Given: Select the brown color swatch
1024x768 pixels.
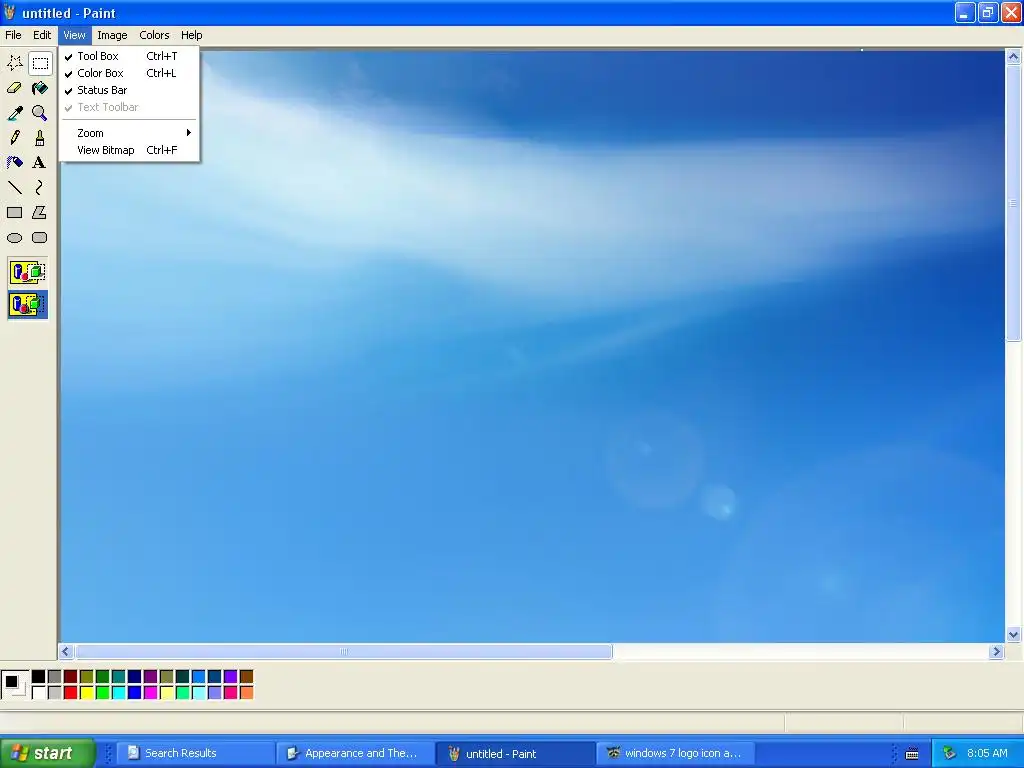Looking at the screenshot, I should click(247, 677).
